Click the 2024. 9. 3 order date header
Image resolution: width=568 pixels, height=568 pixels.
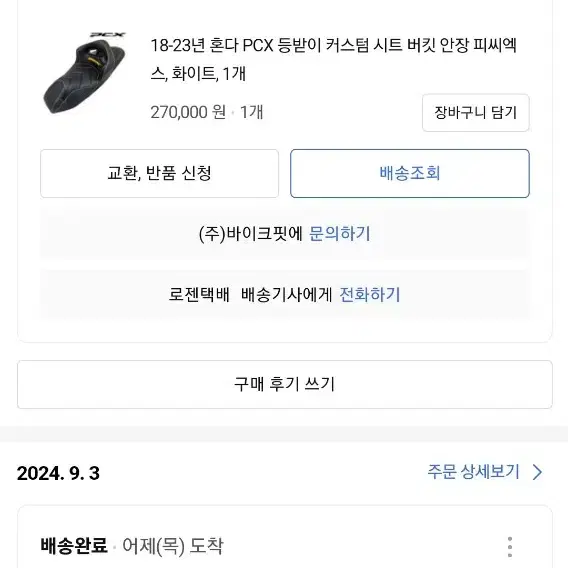(58, 473)
